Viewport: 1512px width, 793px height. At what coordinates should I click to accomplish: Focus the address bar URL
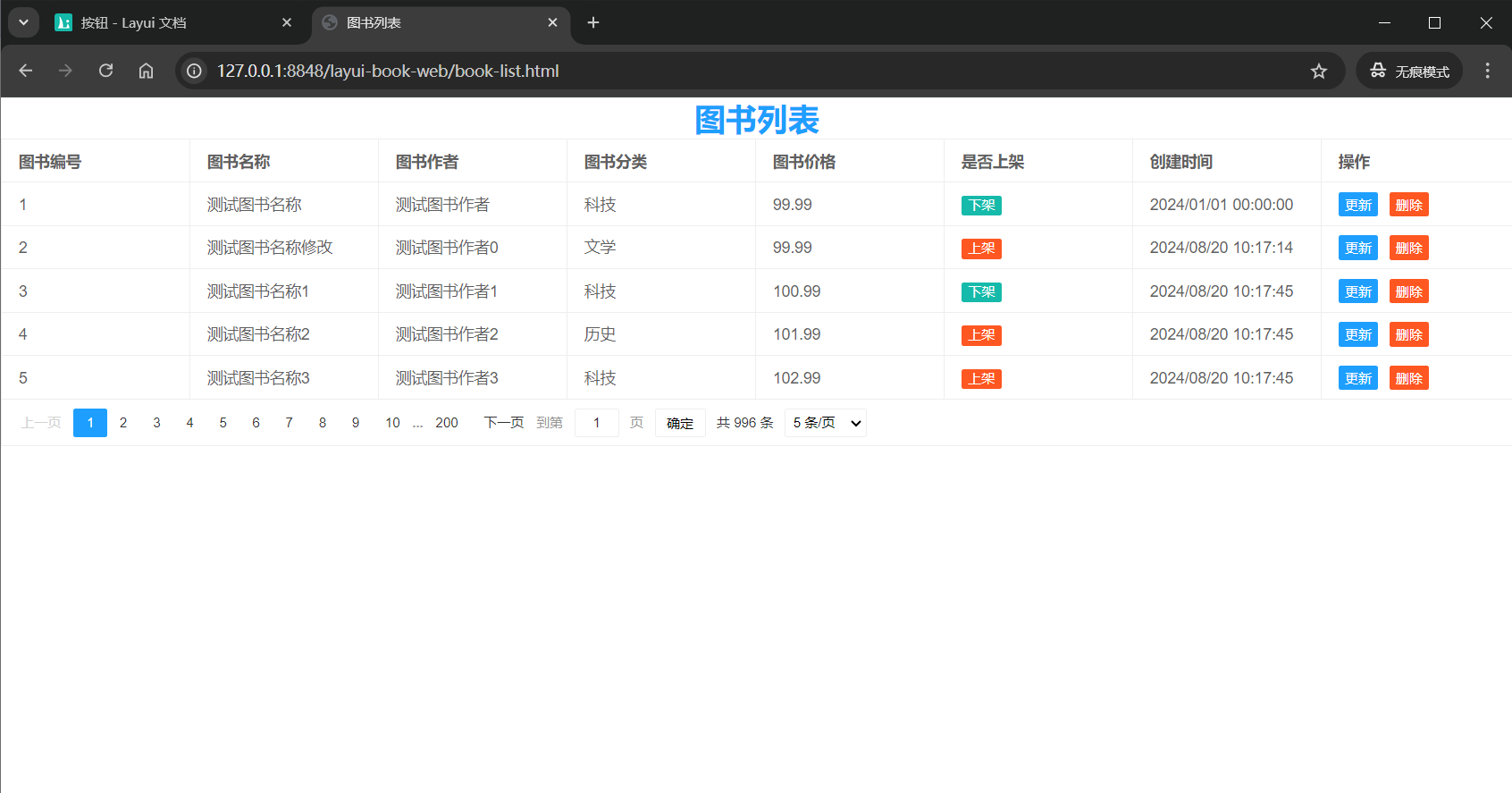pyautogui.click(x=388, y=71)
